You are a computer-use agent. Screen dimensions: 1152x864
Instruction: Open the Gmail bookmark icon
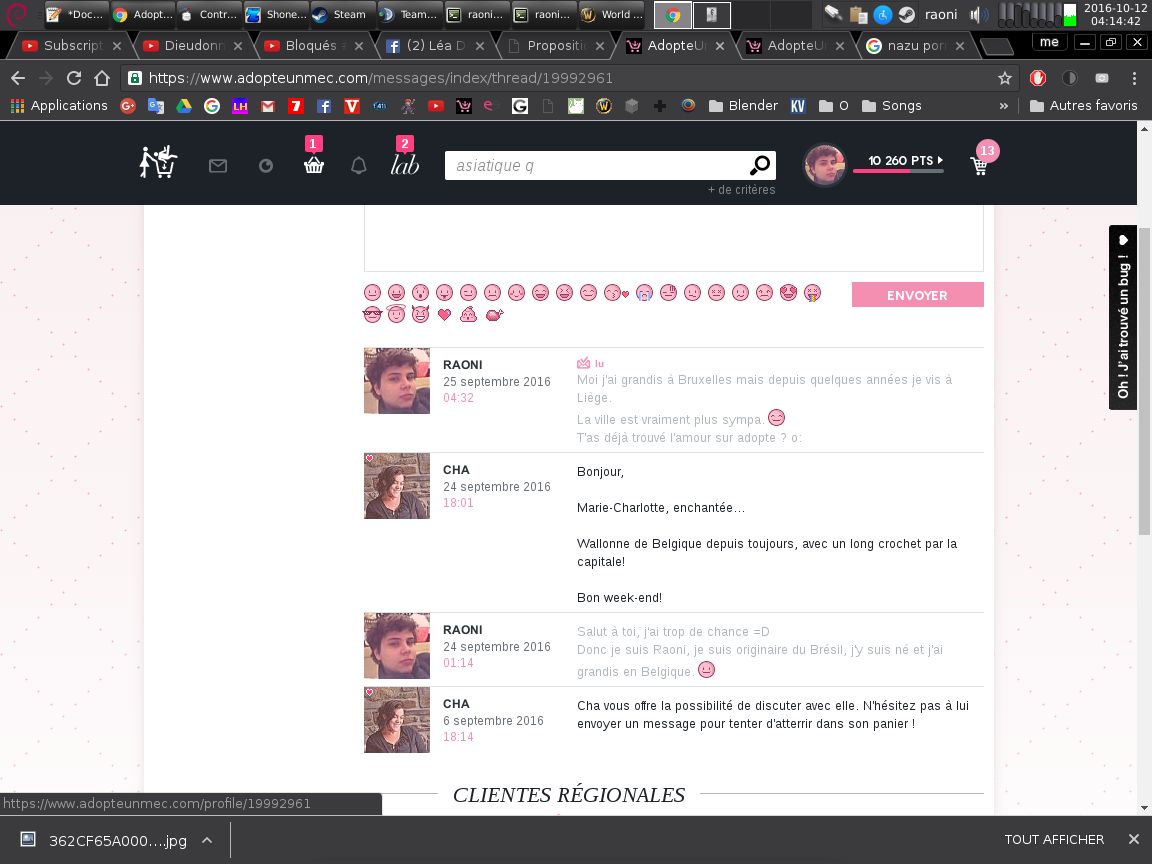click(x=267, y=106)
